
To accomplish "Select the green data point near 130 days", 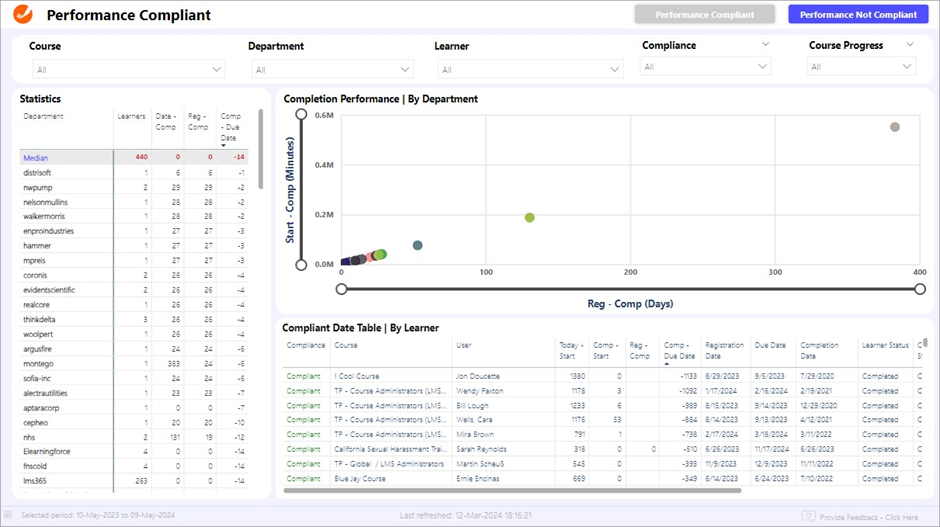I will coord(530,218).
